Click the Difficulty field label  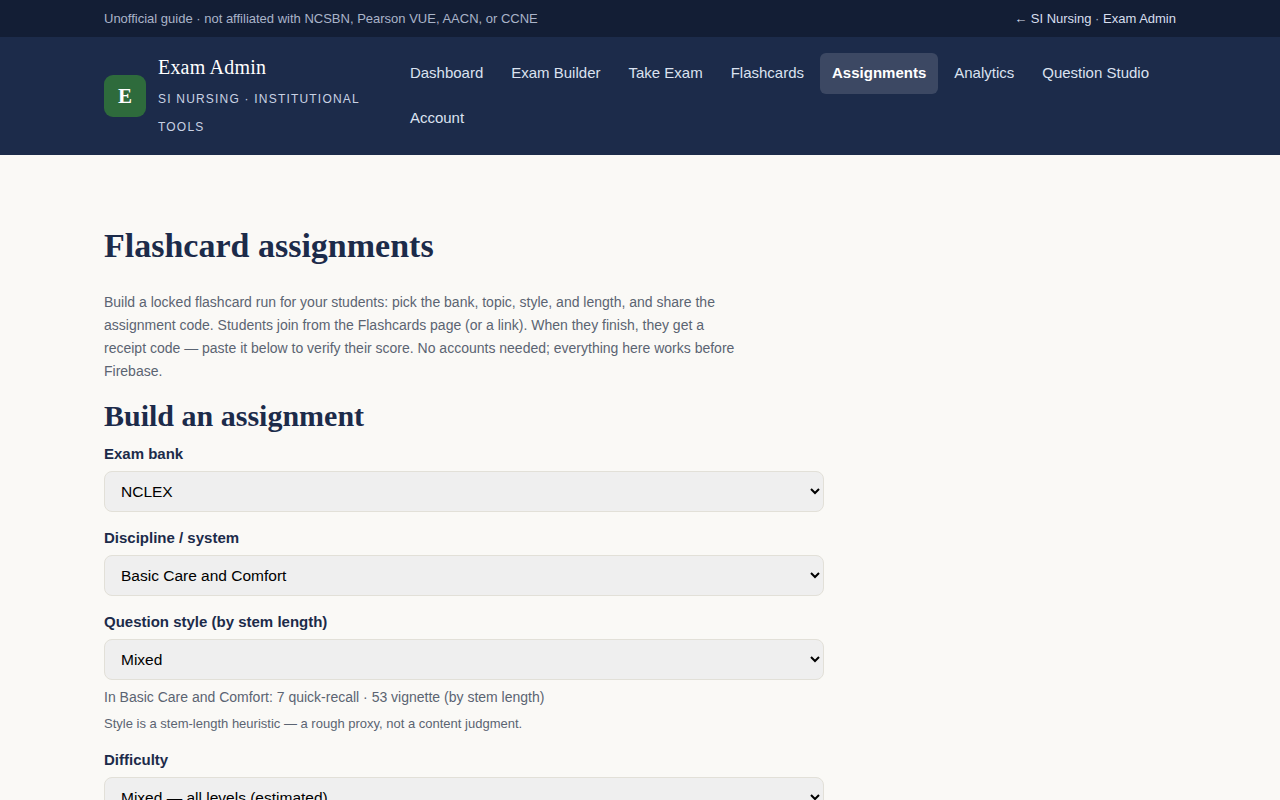click(x=136, y=760)
